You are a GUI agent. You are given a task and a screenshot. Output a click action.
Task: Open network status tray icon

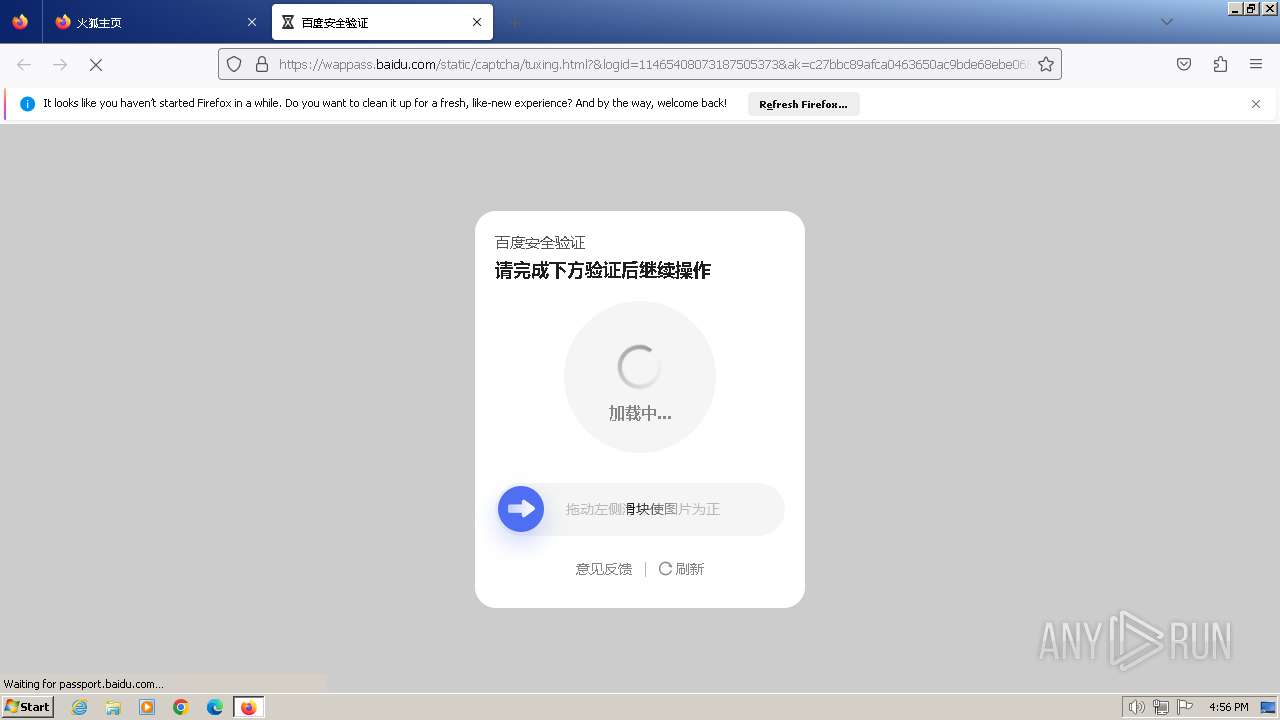(1161, 707)
